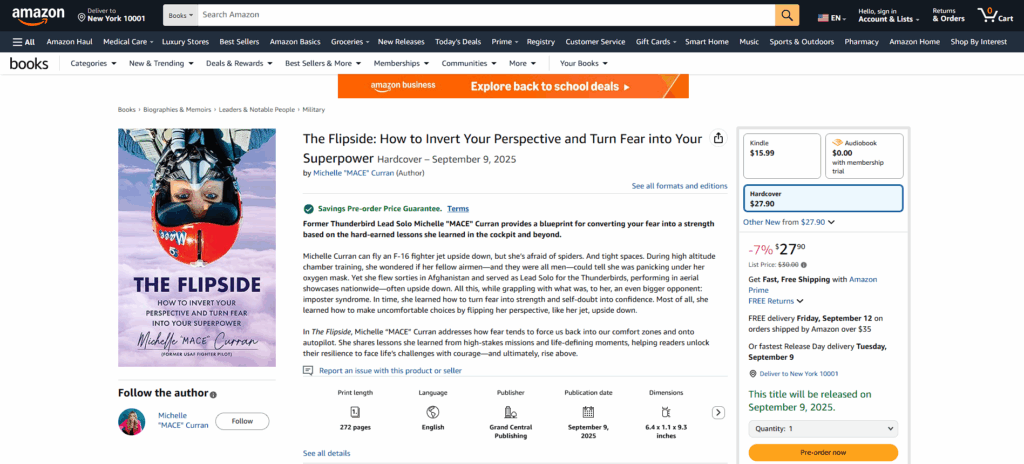Click the share icon beside title

(718, 139)
